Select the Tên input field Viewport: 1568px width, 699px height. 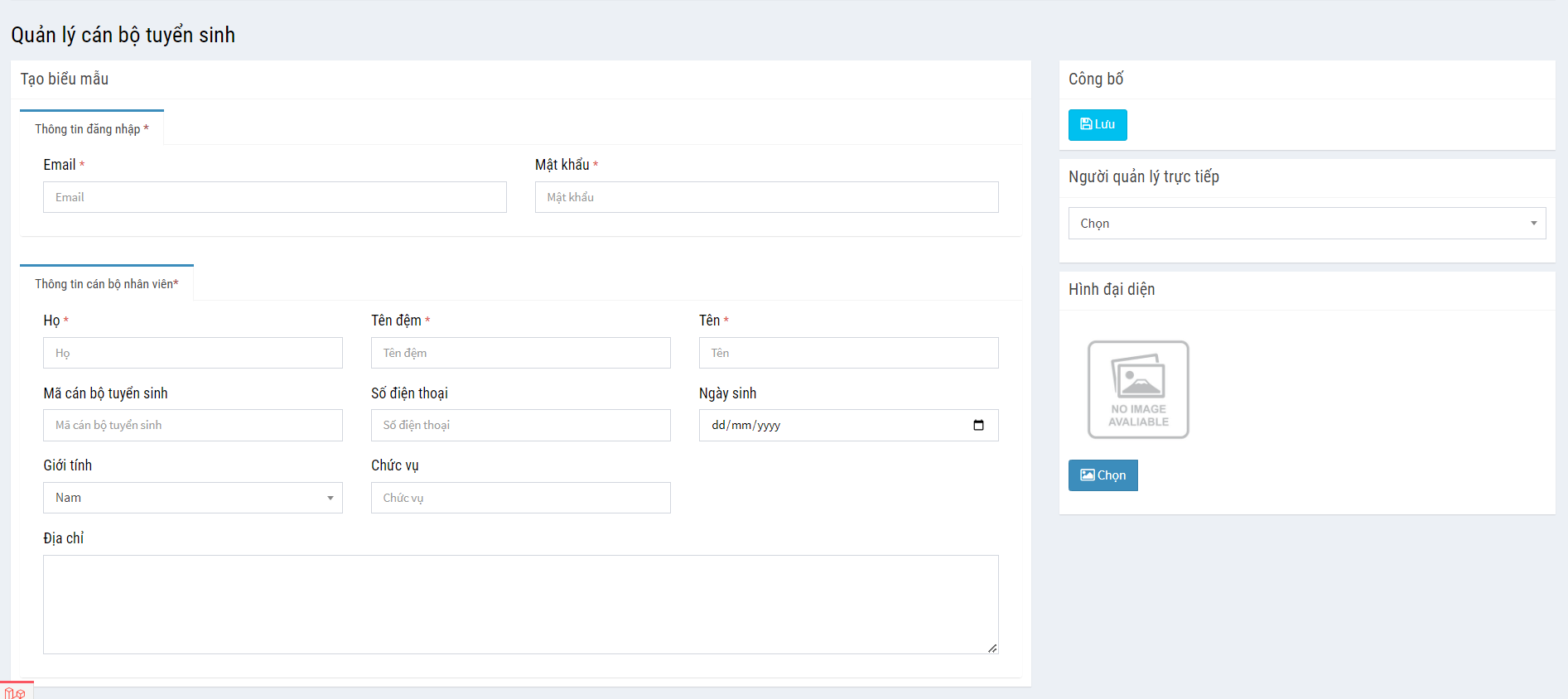pyautogui.click(x=848, y=353)
